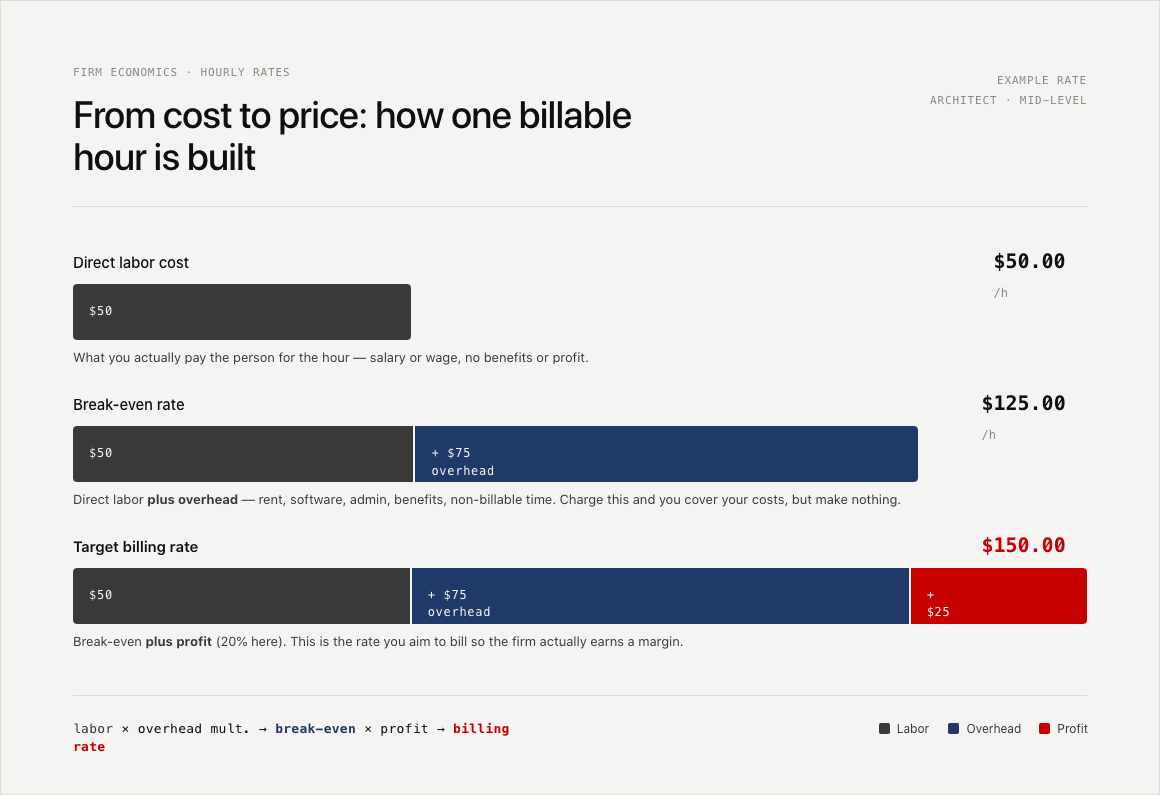The height and width of the screenshot is (795, 1160).
Task: Click the FIRM ECONOMICS · HOURLY RATES breadcrumb
Action: tap(181, 72)
